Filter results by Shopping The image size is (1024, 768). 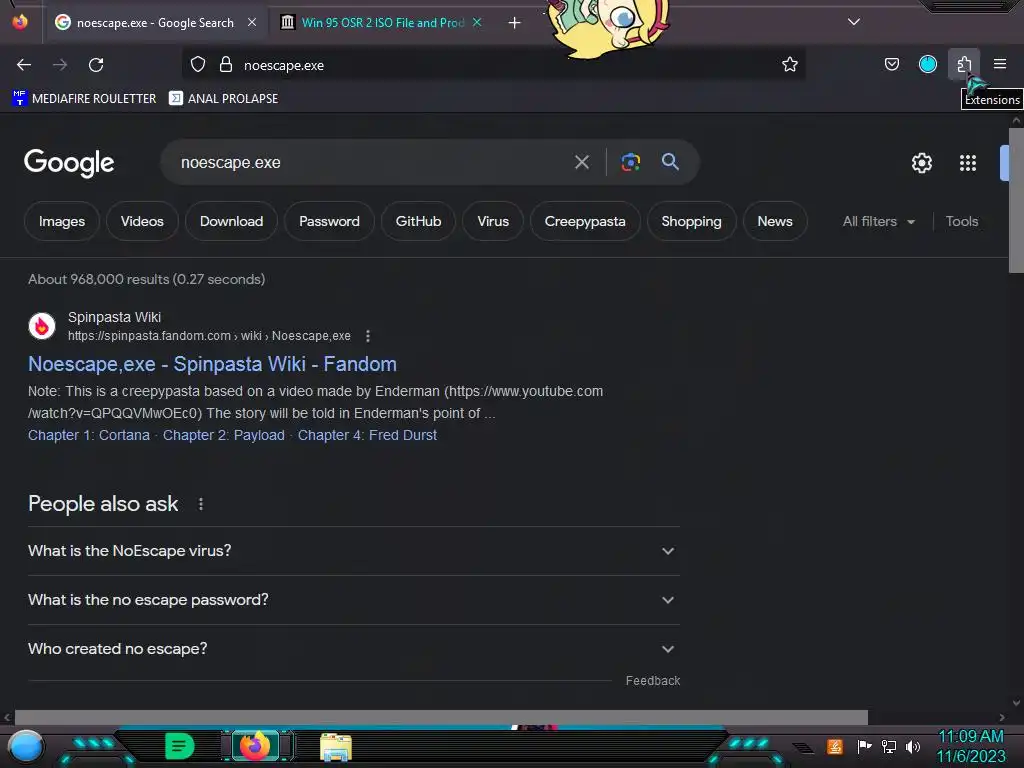coord(692,221)
